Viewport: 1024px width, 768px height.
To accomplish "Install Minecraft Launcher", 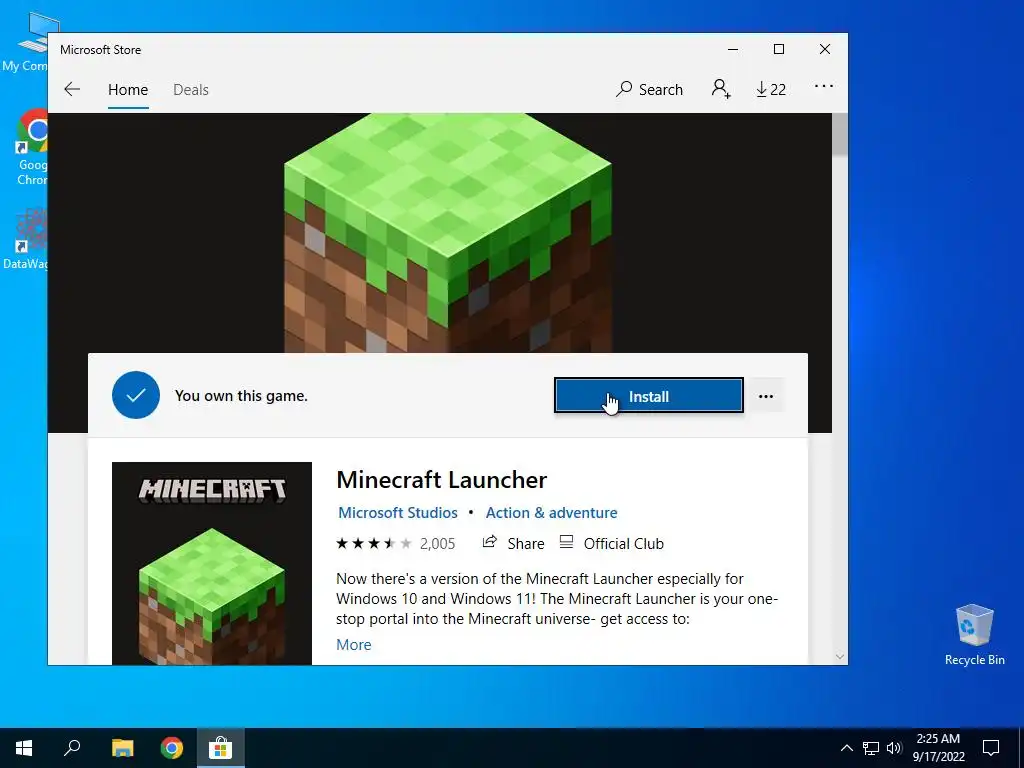I will coord(648,396).
